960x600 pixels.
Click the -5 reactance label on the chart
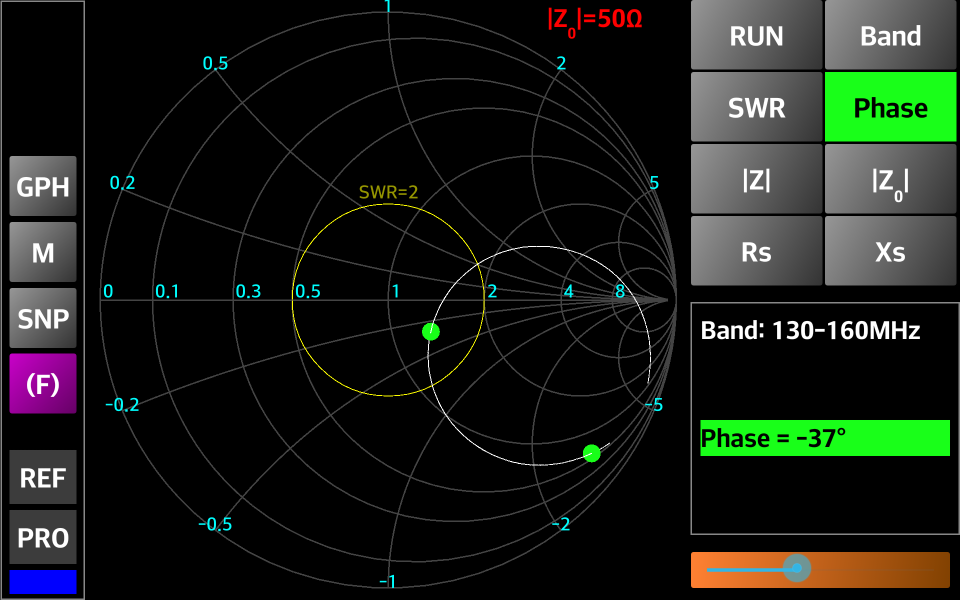click(654, 405)
